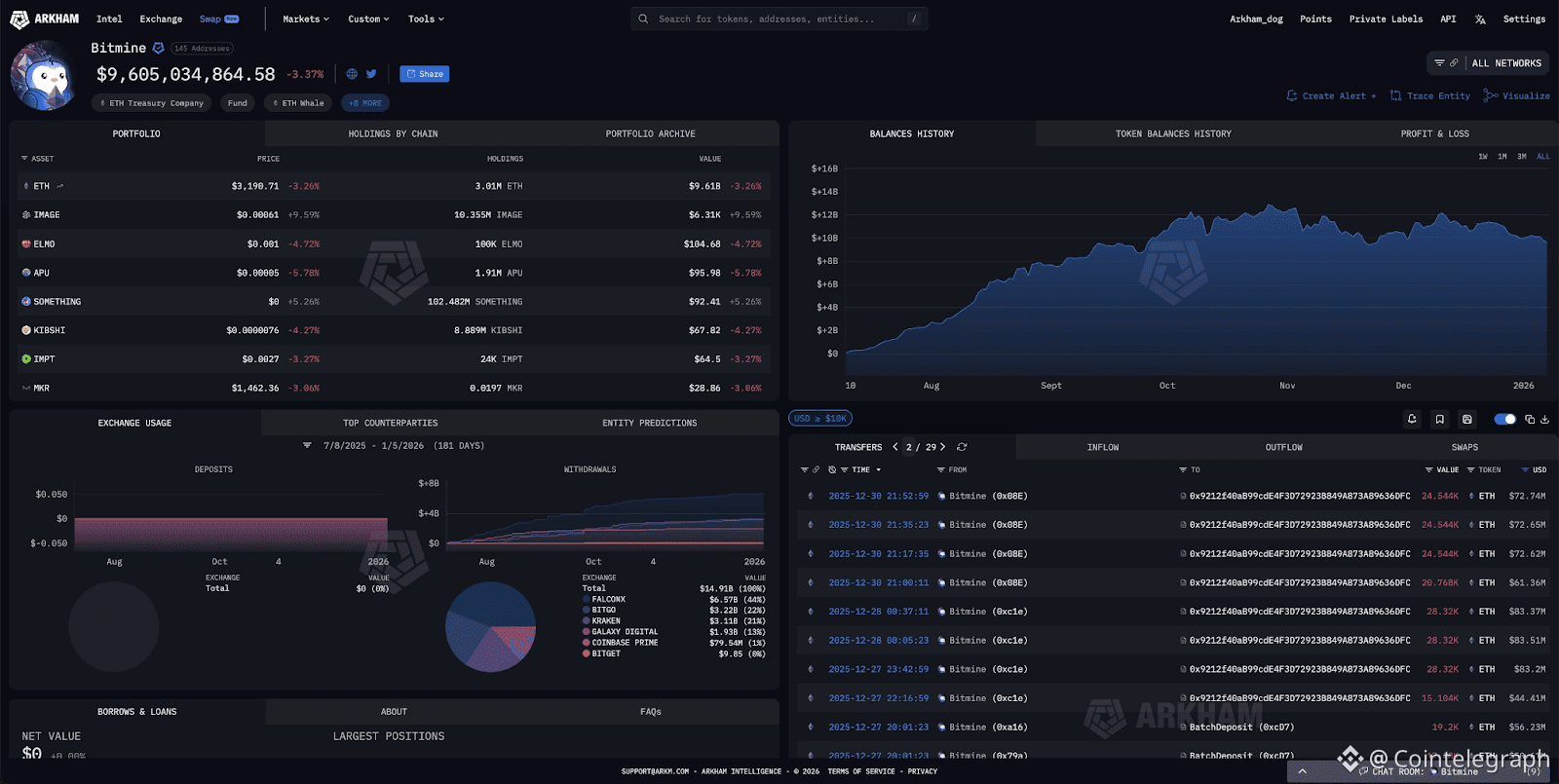1559x784 pixels.
Task: Click the language translate icon in header
Action: pyautogui.click(x=1480, y=19)
